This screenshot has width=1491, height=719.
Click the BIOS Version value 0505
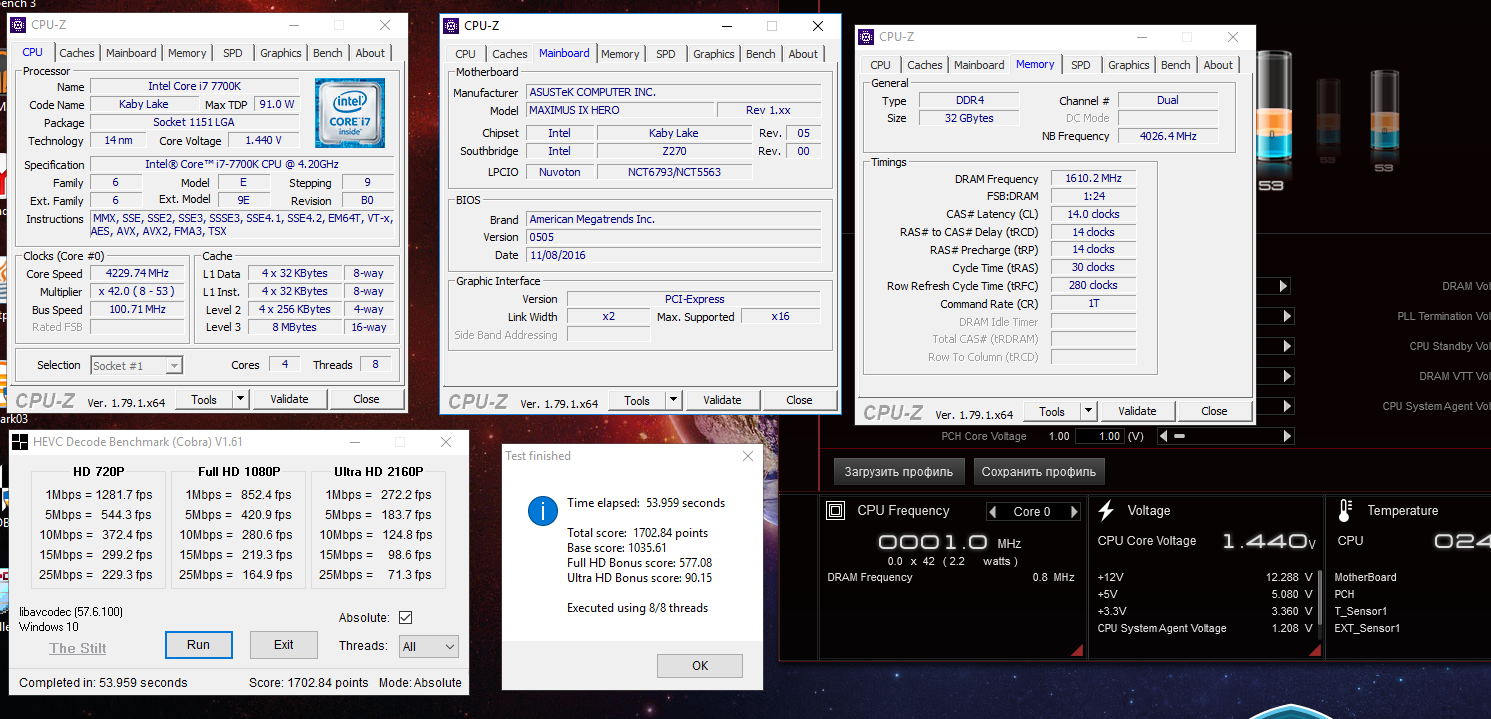pos(674,238)
